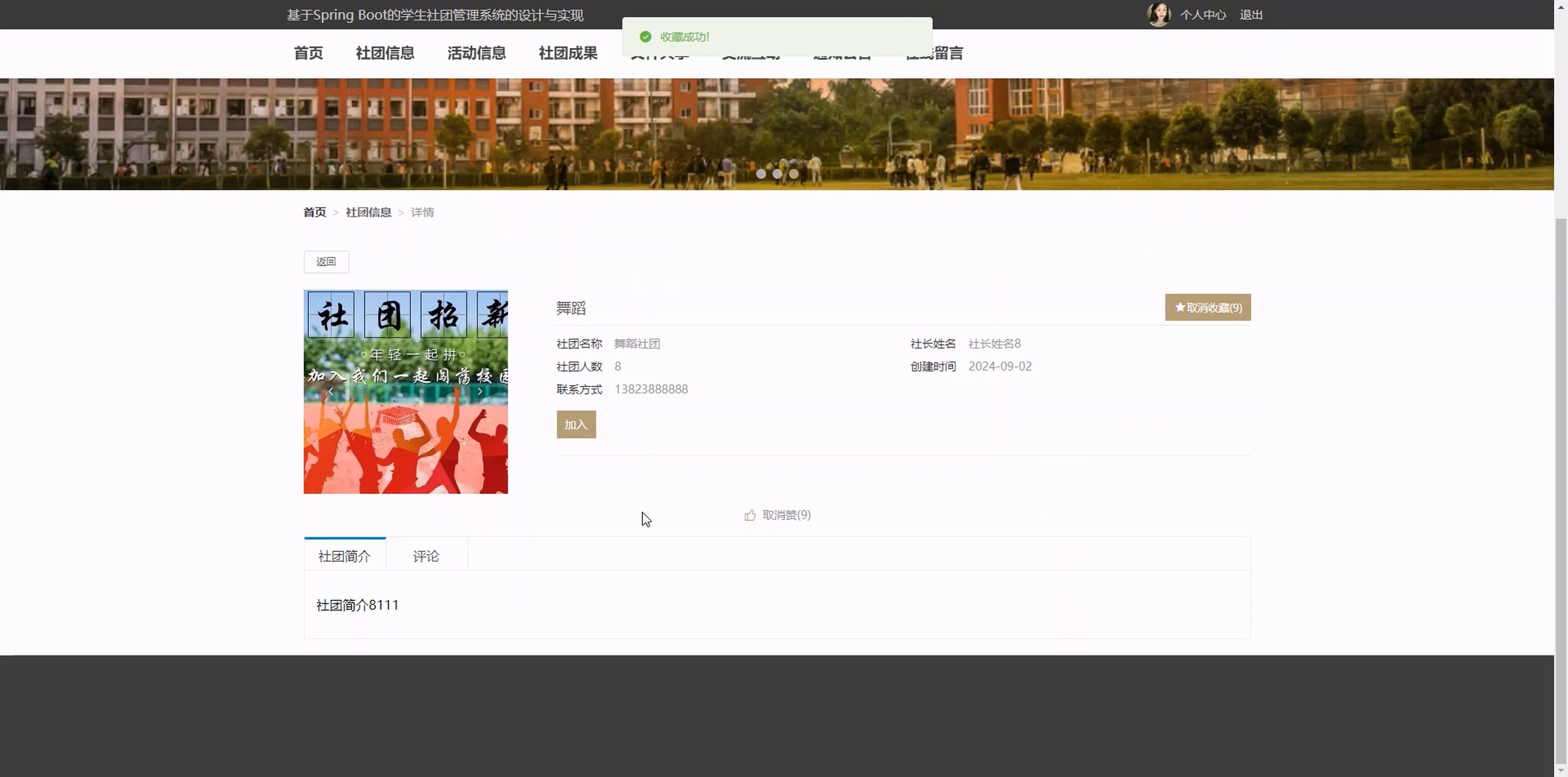
Task: Select third banner carousel dot
Action: pos(794,174)
